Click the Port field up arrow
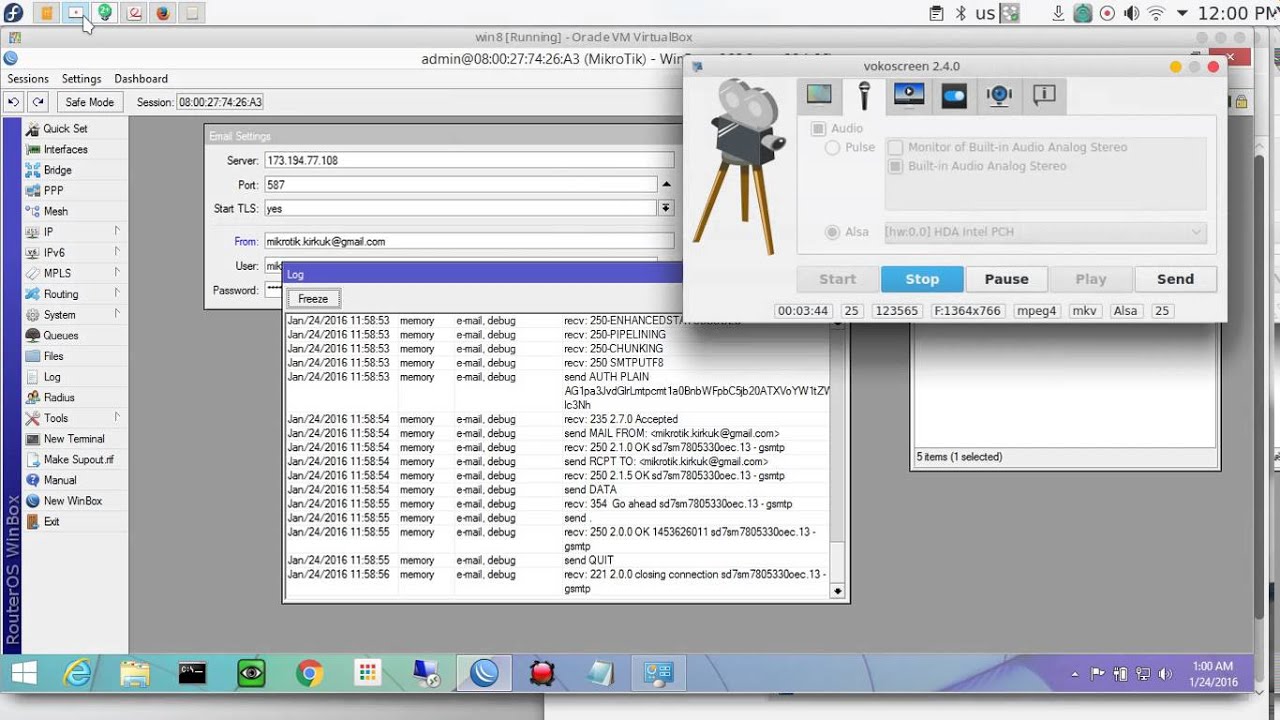Viewport: 1280px width, 720px height. coord(666,184)
